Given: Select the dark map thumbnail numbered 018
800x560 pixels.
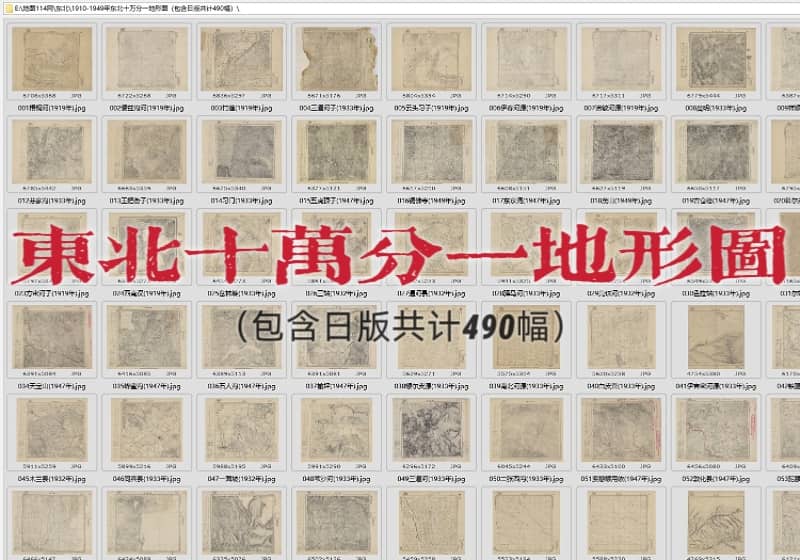Looking at the screenshot, I should coord(621,152).
